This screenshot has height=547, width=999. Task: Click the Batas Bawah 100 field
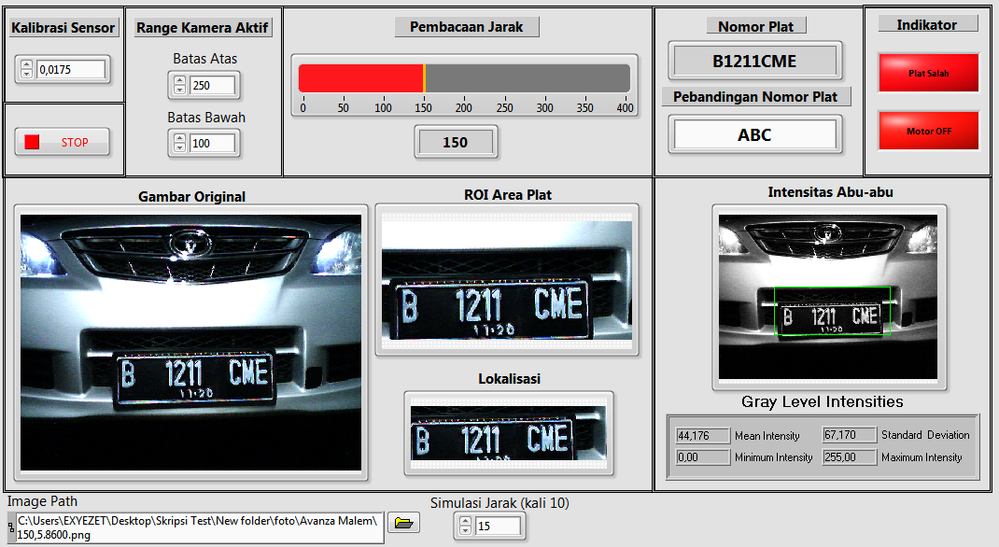pos(212,143)
